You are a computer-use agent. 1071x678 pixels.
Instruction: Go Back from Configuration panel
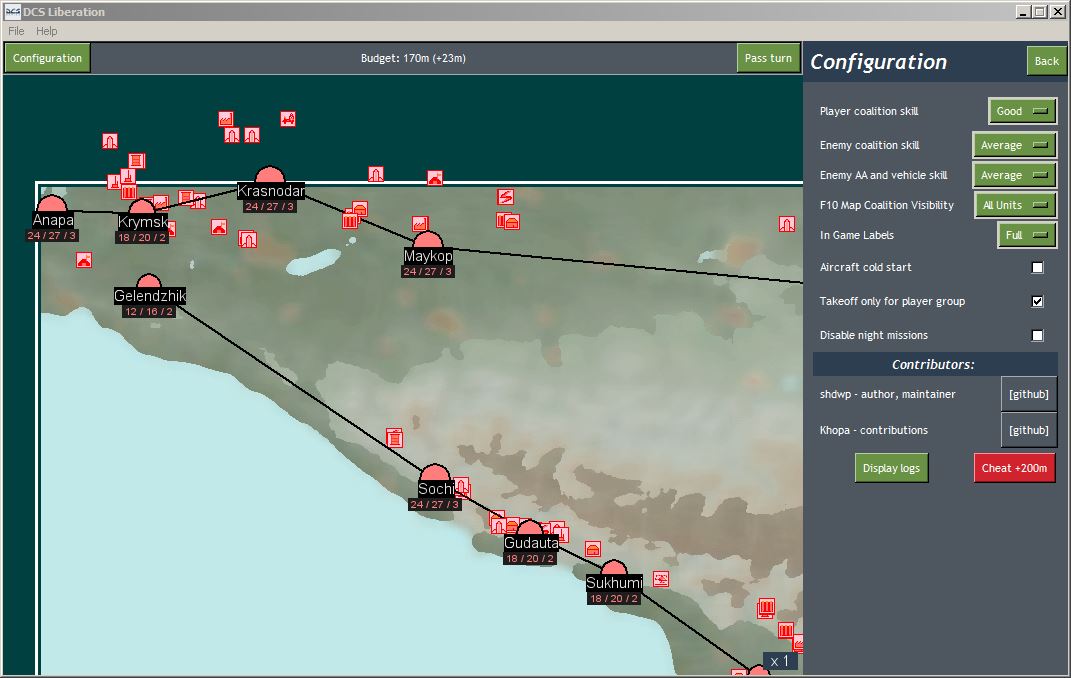(x=1046, y=61)
